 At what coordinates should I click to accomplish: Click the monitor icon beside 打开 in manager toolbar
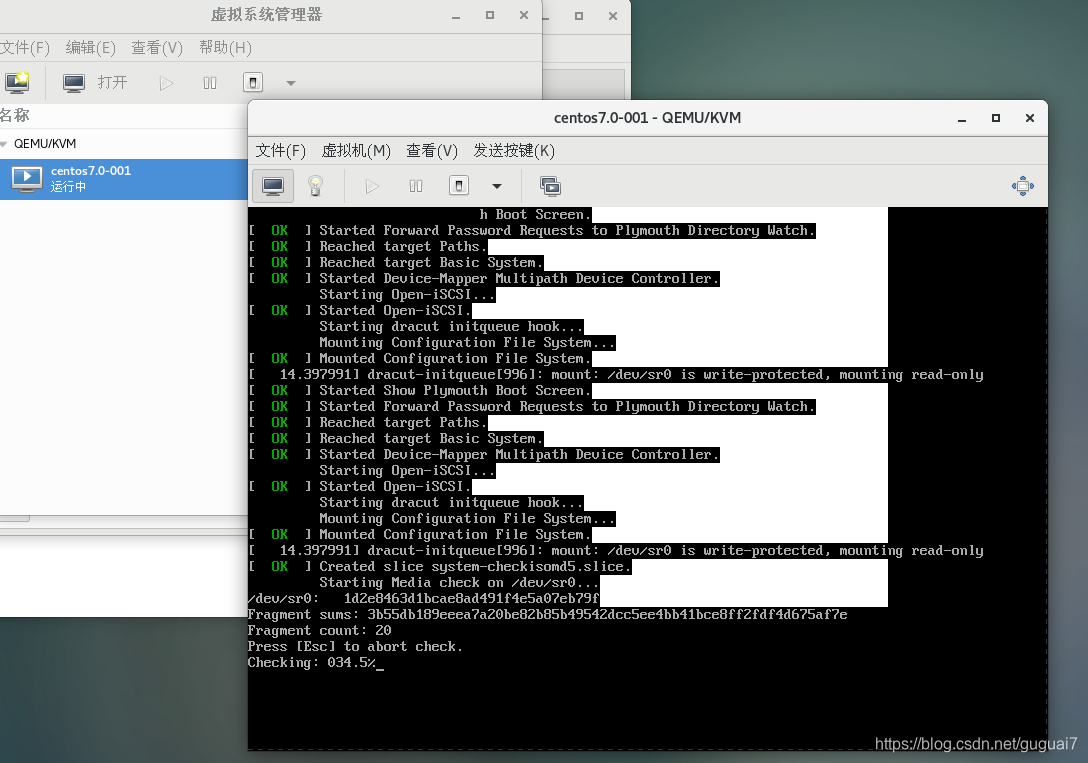[x=74, y=83]
